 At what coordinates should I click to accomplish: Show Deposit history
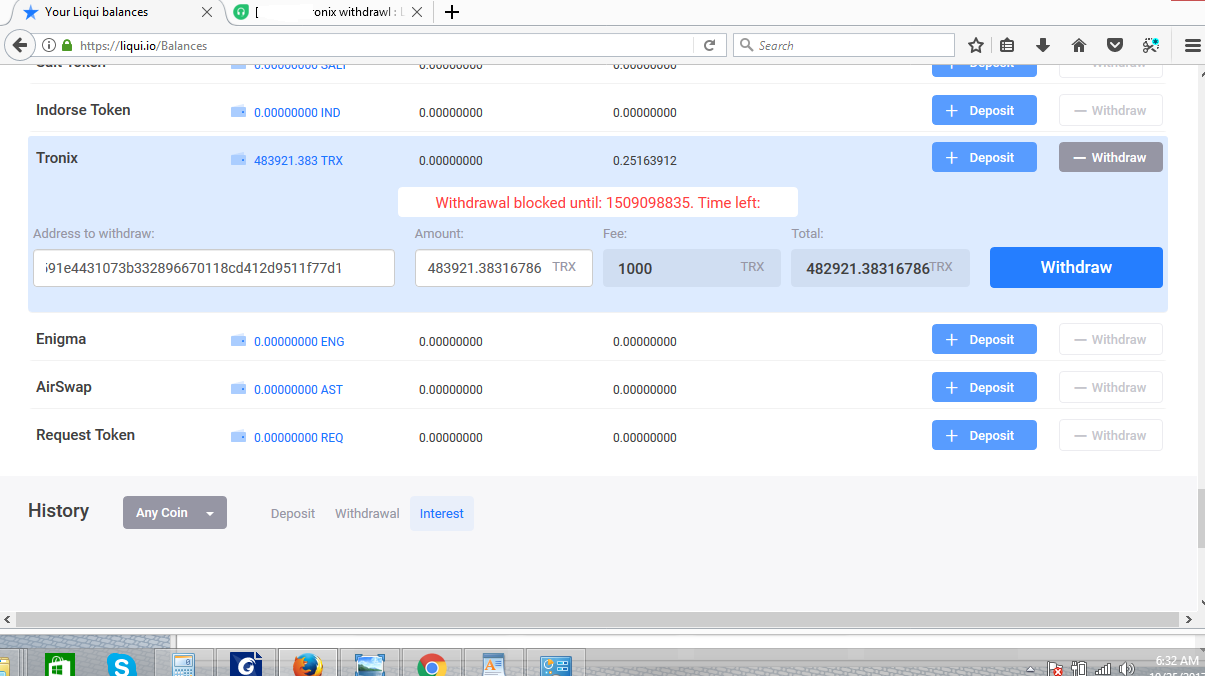(293, 513)
